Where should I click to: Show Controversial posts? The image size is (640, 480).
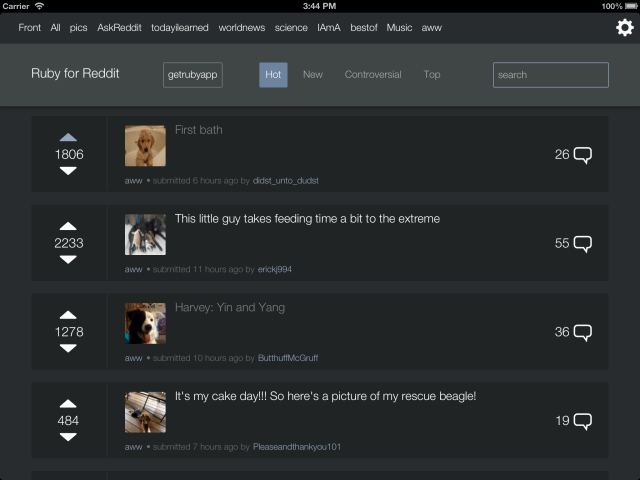pyautogui.click(x=373, y=75)
